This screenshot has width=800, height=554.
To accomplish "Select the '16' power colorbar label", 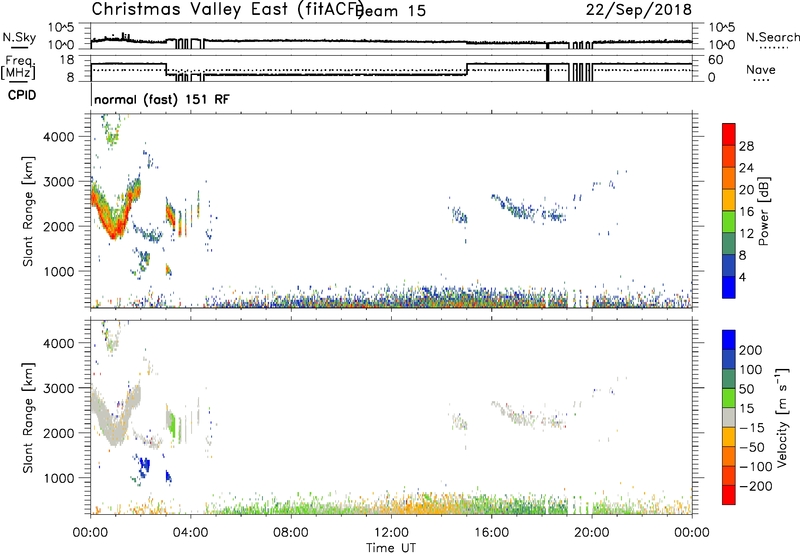I will (746, 212).
